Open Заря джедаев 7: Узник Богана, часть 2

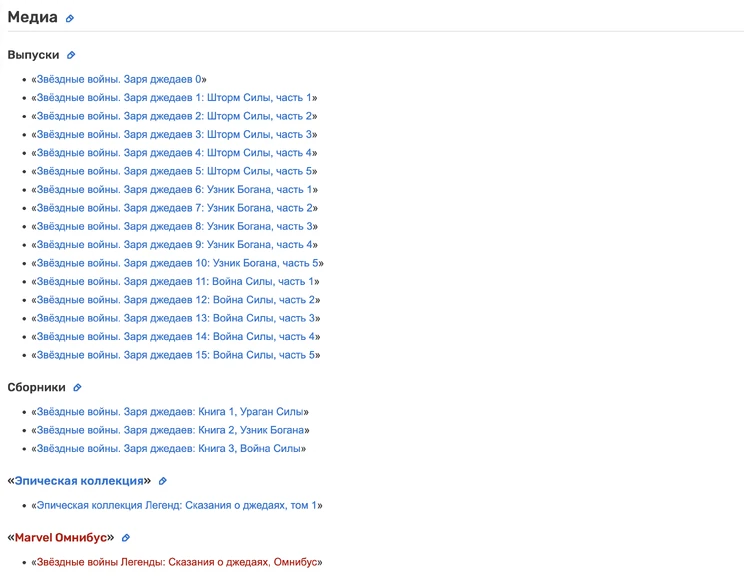175,208
